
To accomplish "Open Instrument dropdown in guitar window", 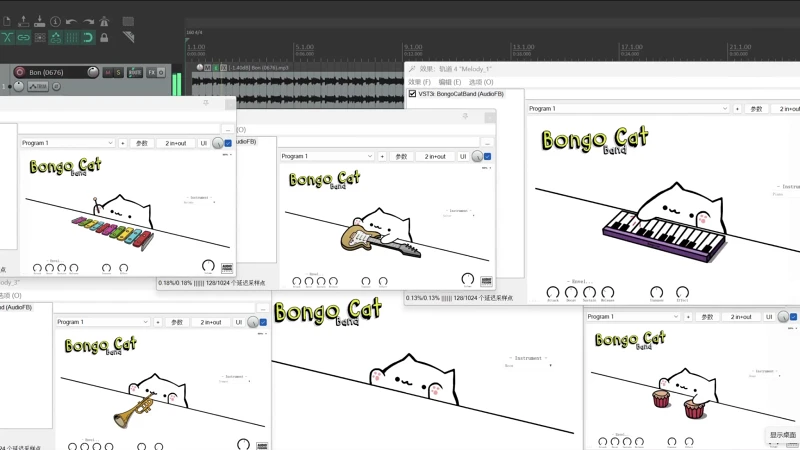I will 458,215.
